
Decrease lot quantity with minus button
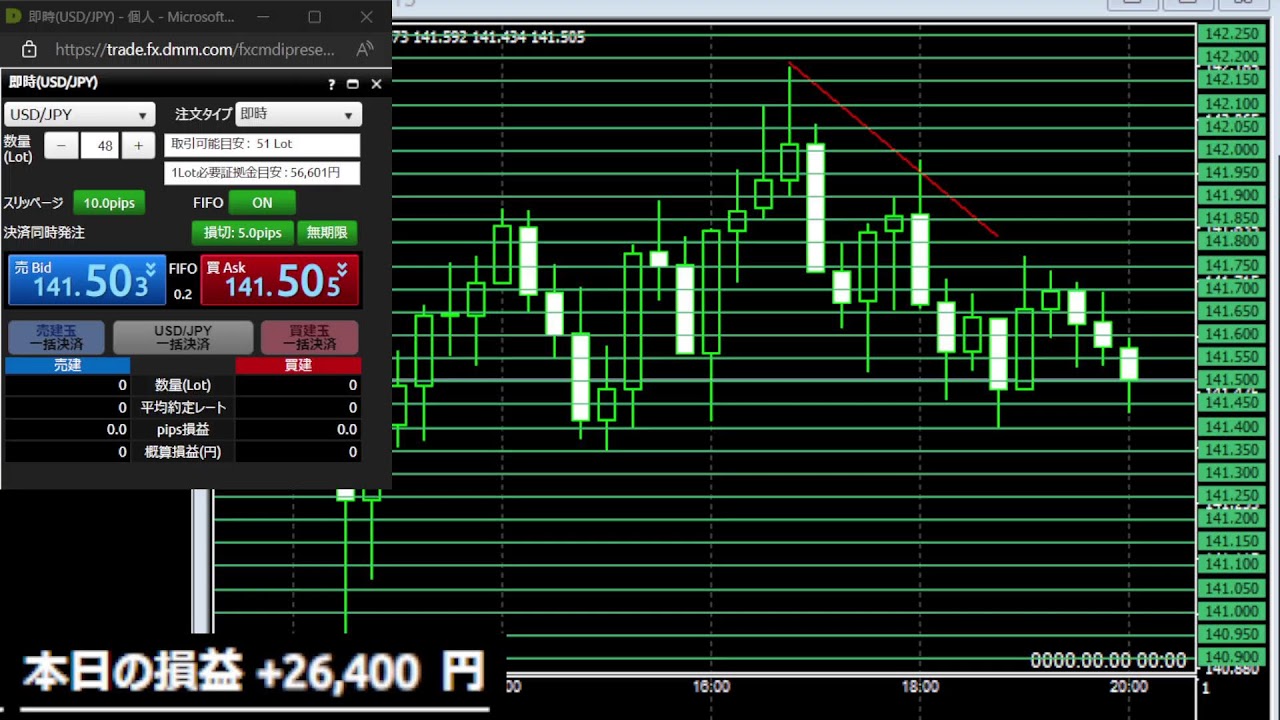[x=61, y=146]
